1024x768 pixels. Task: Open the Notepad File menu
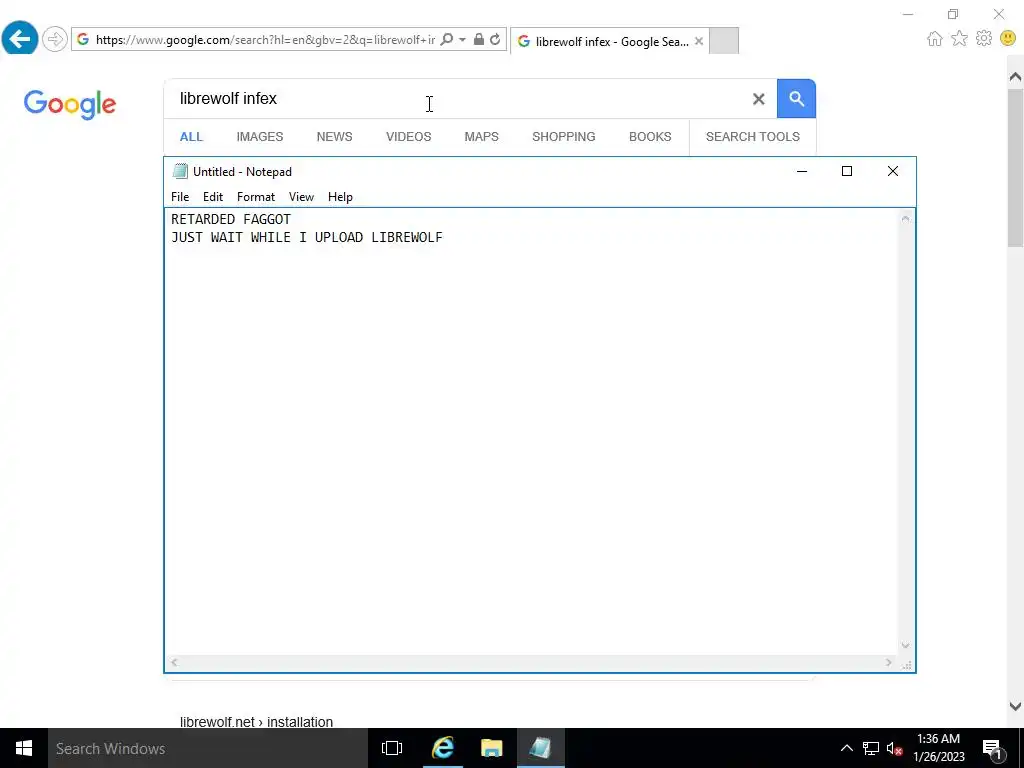point(180,197)
